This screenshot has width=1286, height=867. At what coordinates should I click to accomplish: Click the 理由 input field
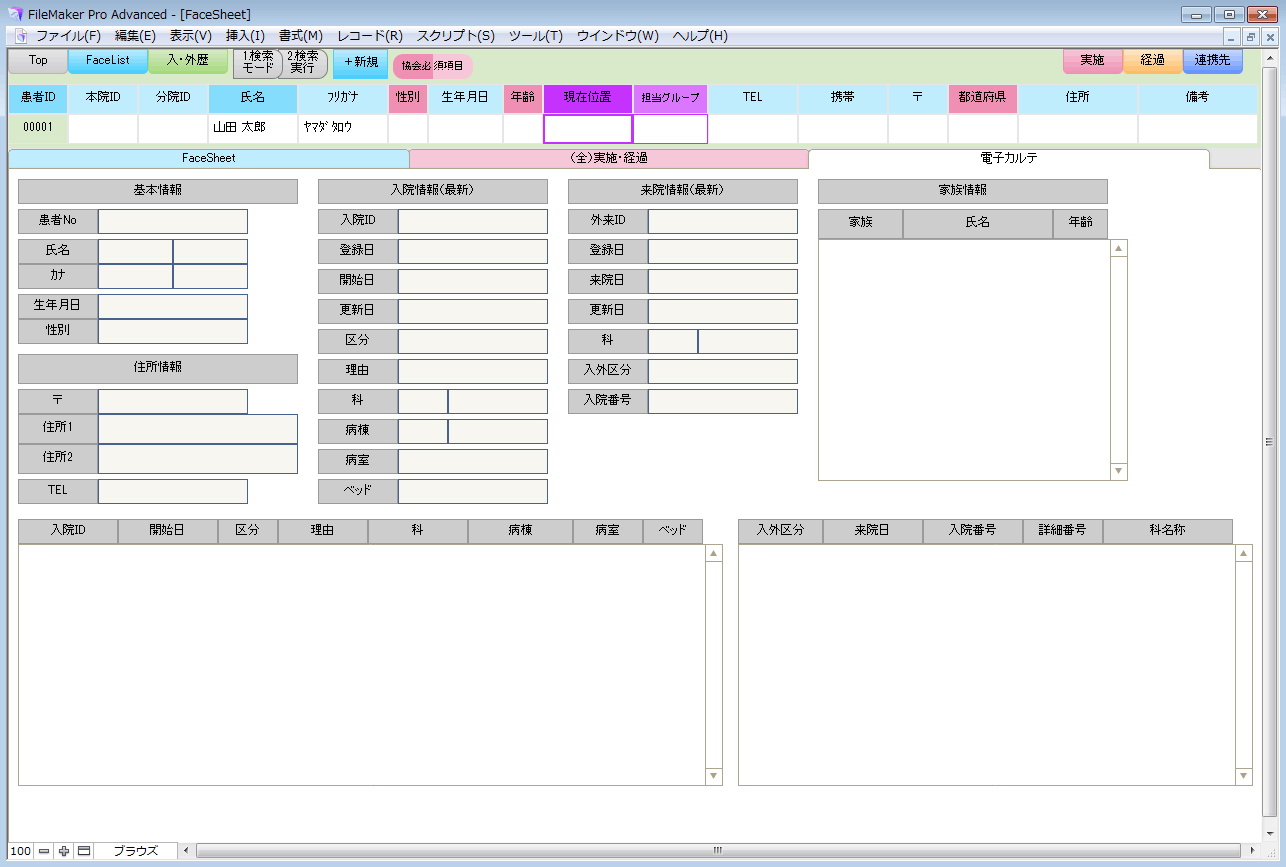coord(473,371)
